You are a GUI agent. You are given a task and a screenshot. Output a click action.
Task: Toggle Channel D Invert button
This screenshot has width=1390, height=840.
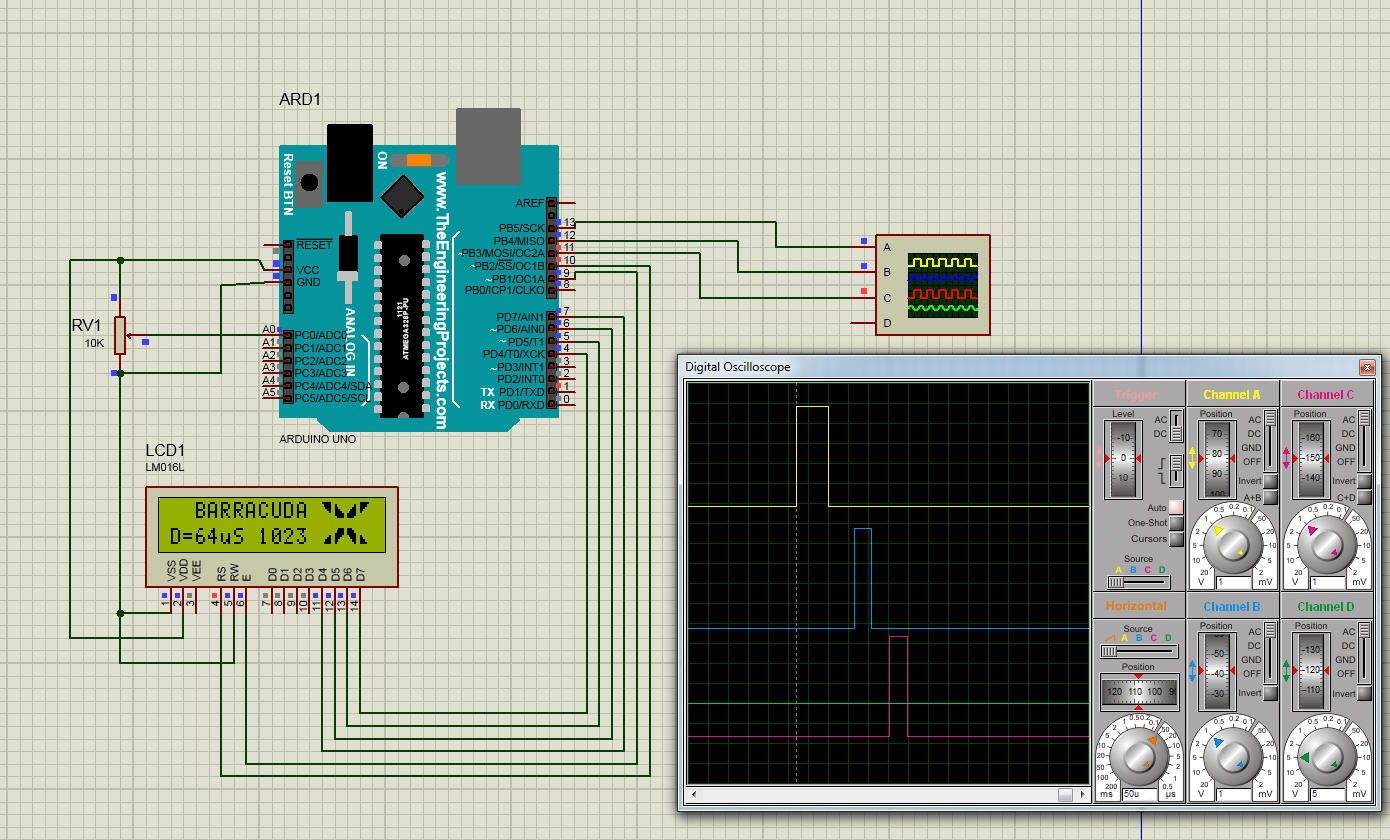[1363, 693]
